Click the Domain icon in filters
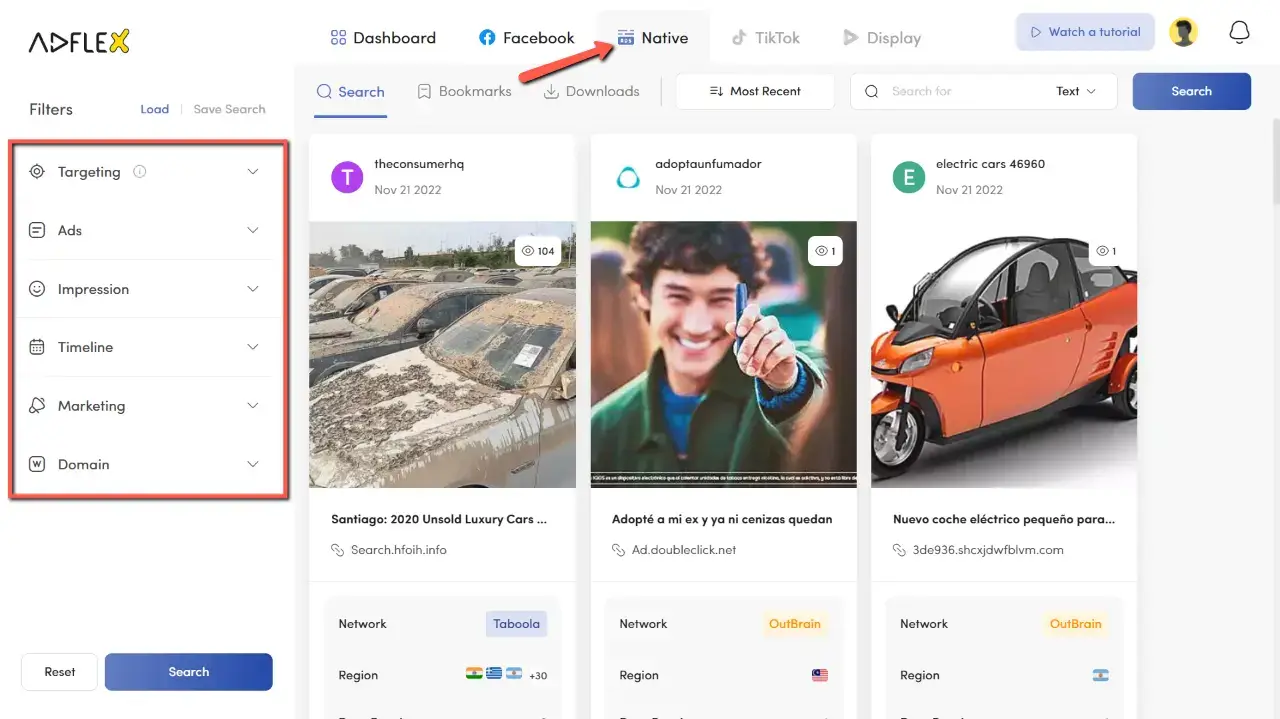Screen dimensions: 1280x719 pos(37,464)
